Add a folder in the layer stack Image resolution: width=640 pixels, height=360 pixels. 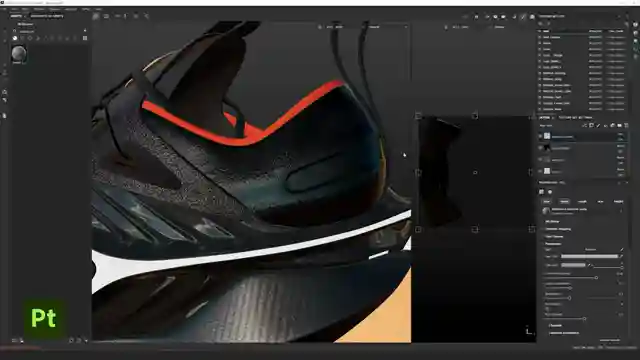click(x=619, y=126)
